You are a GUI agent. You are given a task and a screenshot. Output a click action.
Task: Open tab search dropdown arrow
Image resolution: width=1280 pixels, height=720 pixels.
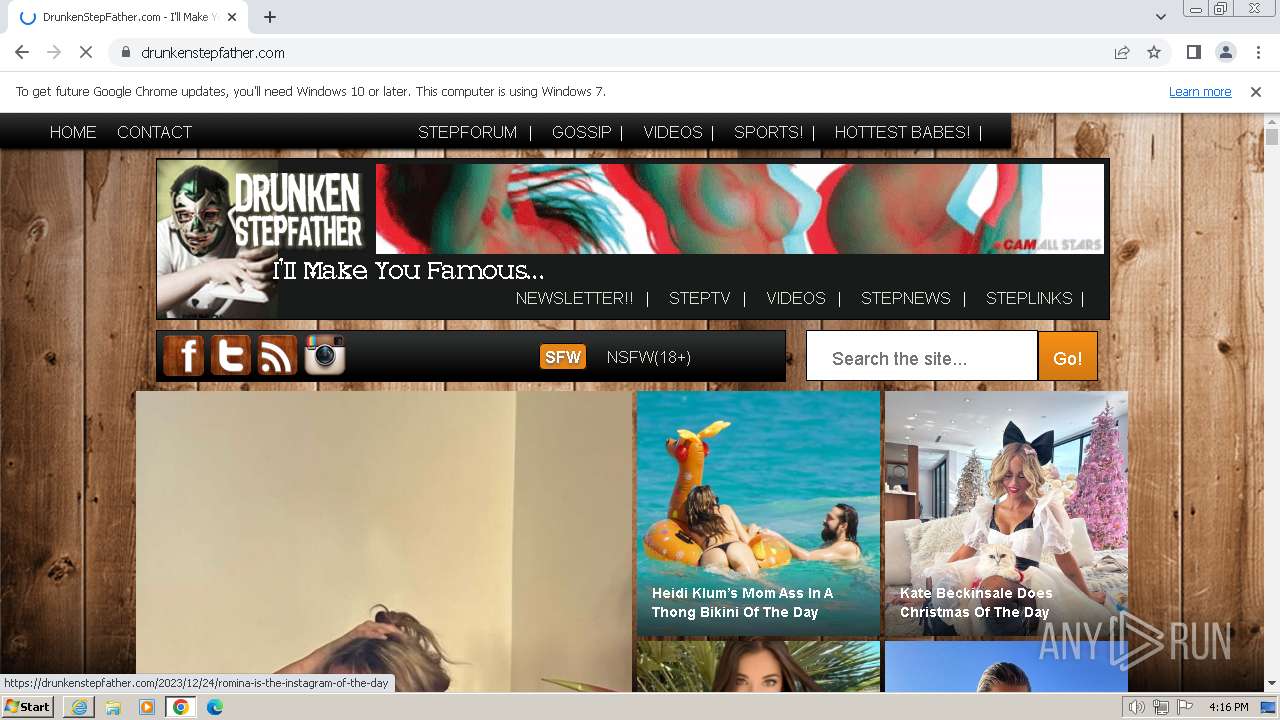[1160, 17]
